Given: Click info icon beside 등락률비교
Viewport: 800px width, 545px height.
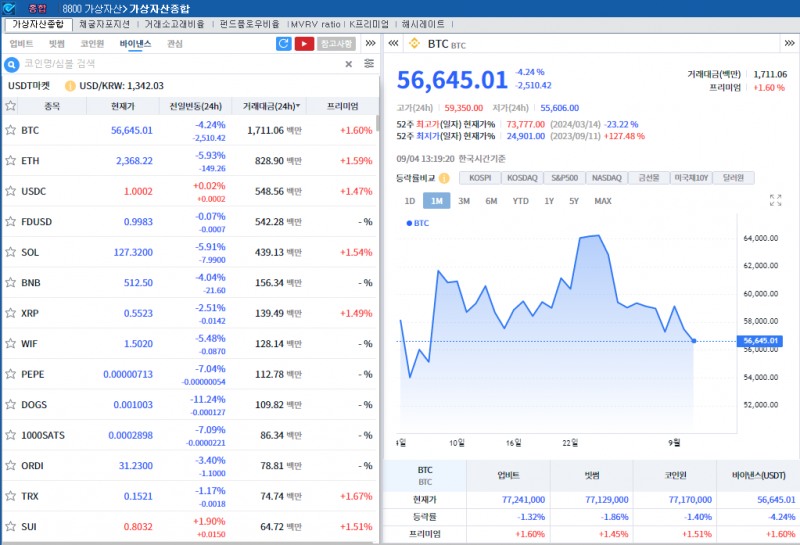Looking at the screenshot, I should coord(447,178).
